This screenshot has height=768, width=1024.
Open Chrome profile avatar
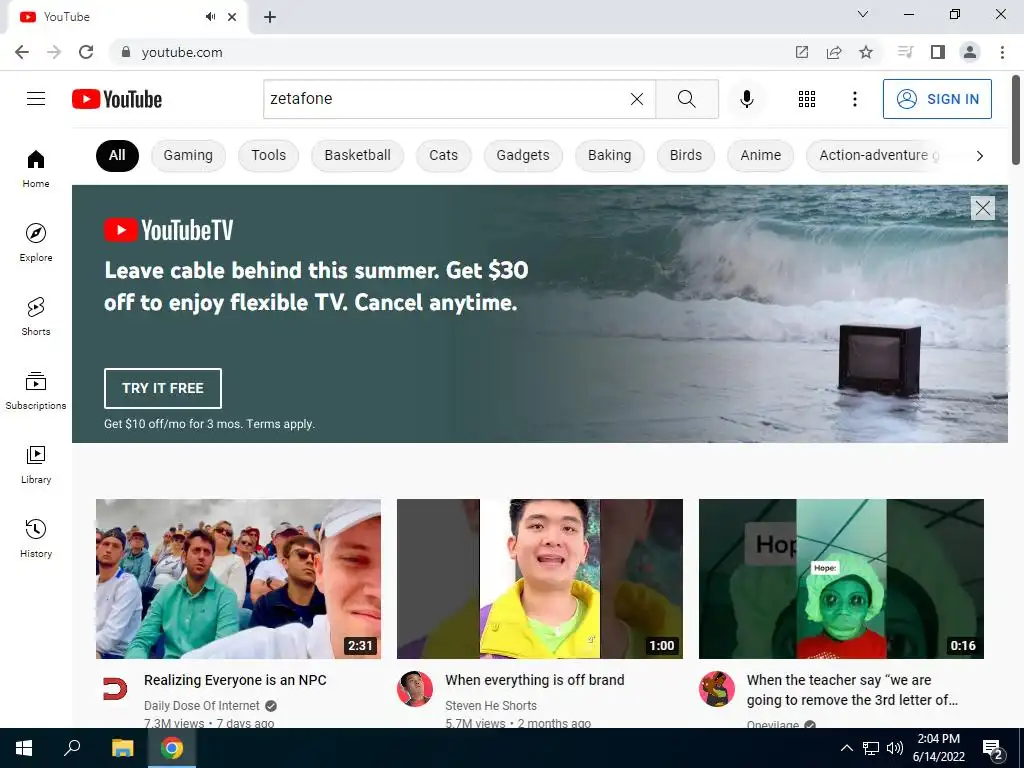[x=970, y=52]
